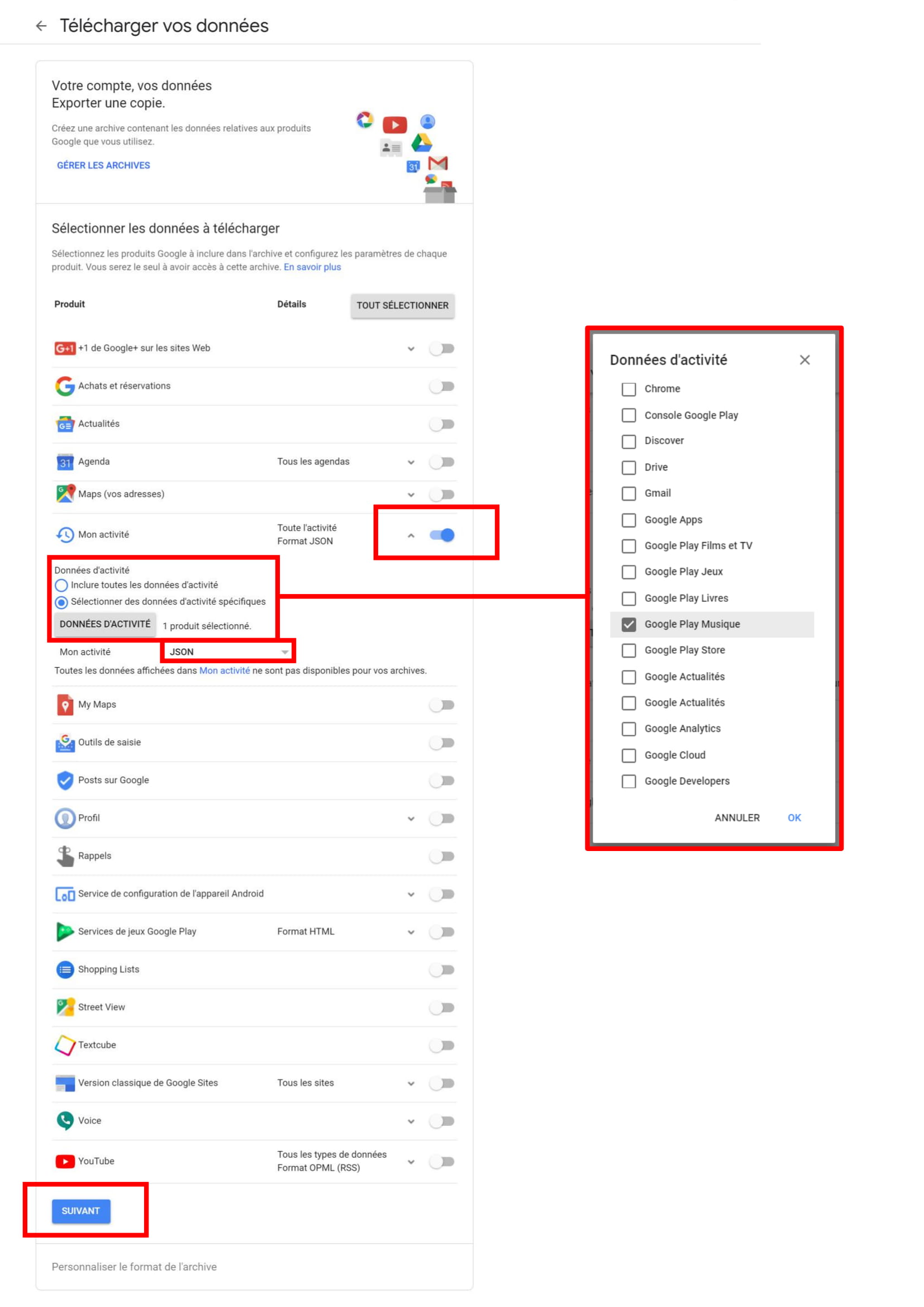Toggle on Textcube export
This screenshot has height=1307, width=924.
click(442, 1045)
